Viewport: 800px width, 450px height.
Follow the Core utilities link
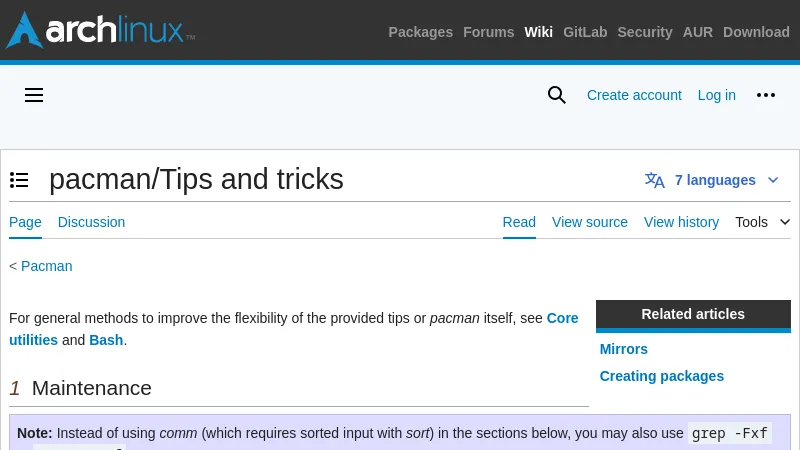point(562,318)
